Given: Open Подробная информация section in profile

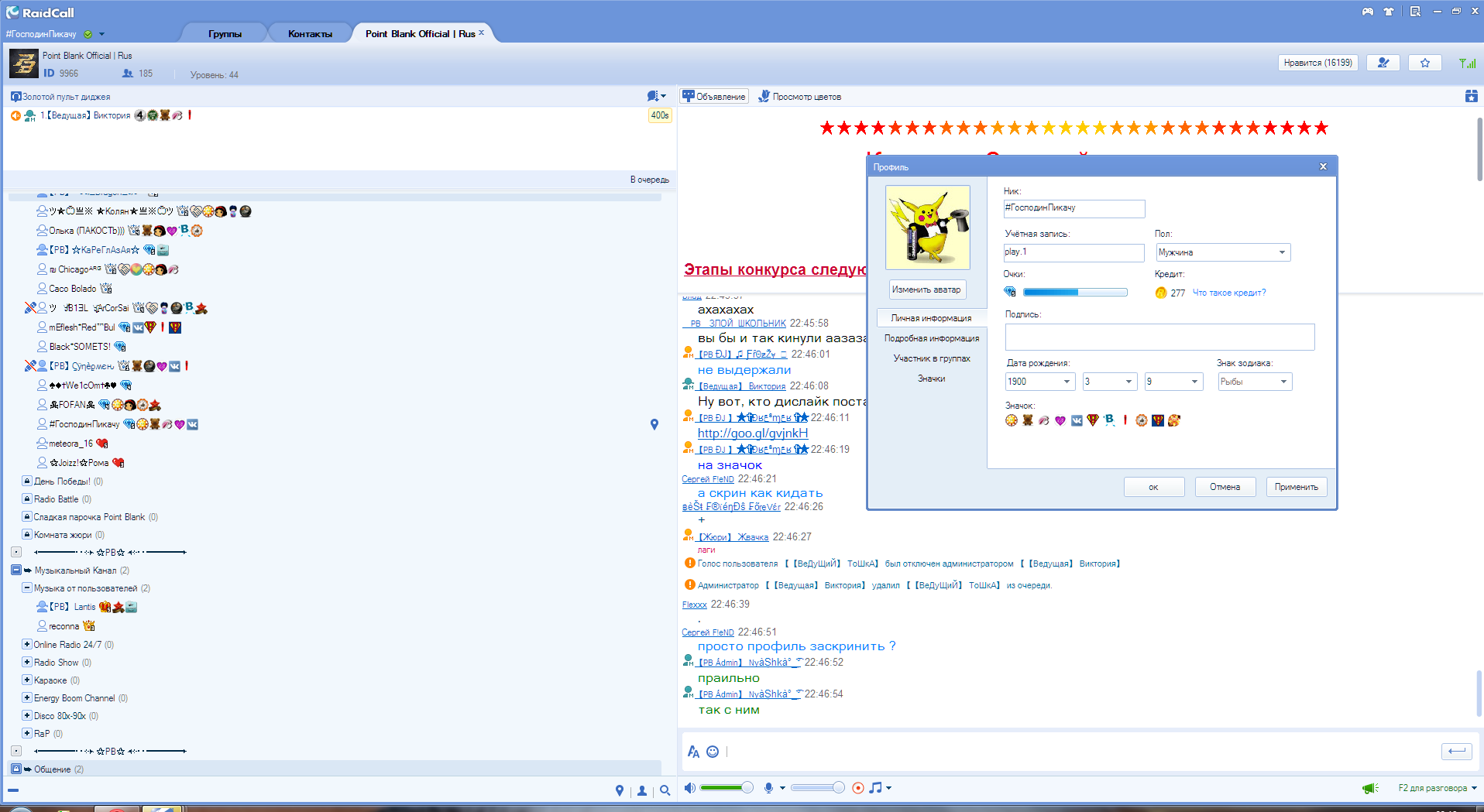Looking at the screenshot, I should [932, 338].
